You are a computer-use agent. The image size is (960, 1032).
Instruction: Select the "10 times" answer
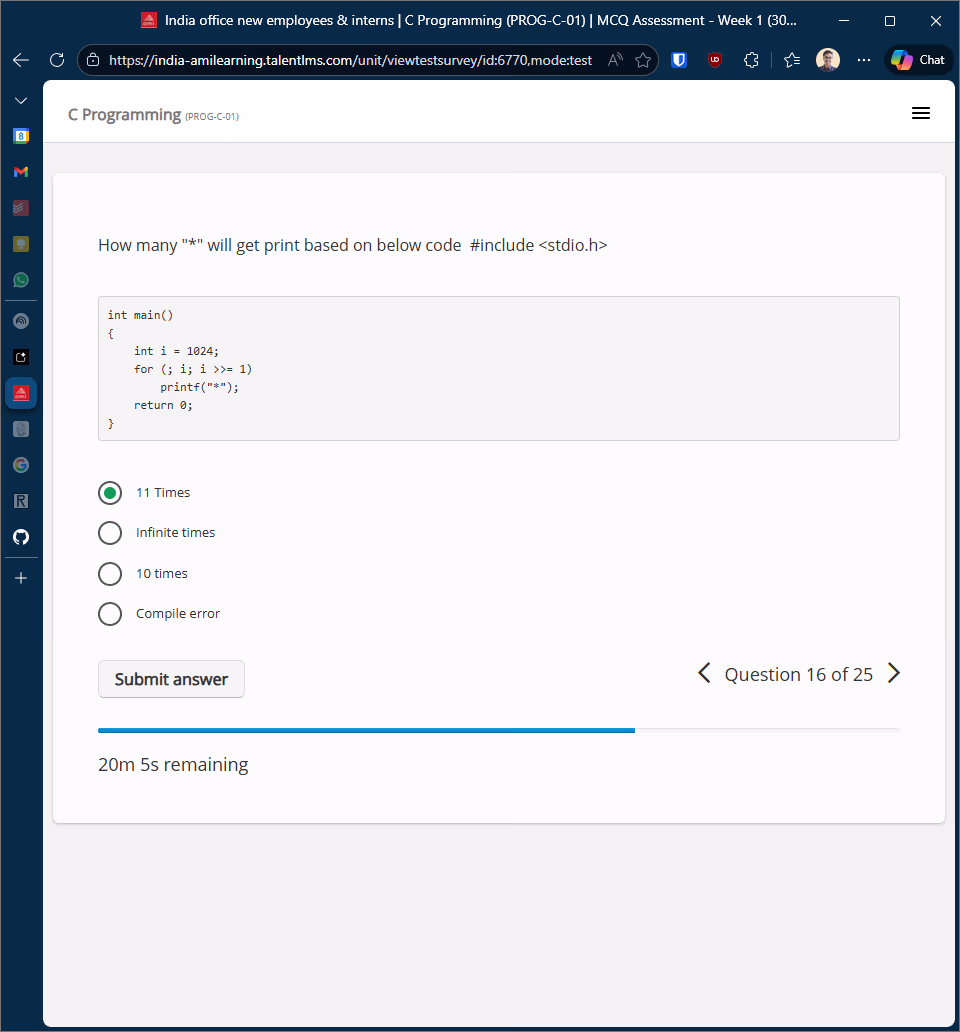click(x=110, y=574)
